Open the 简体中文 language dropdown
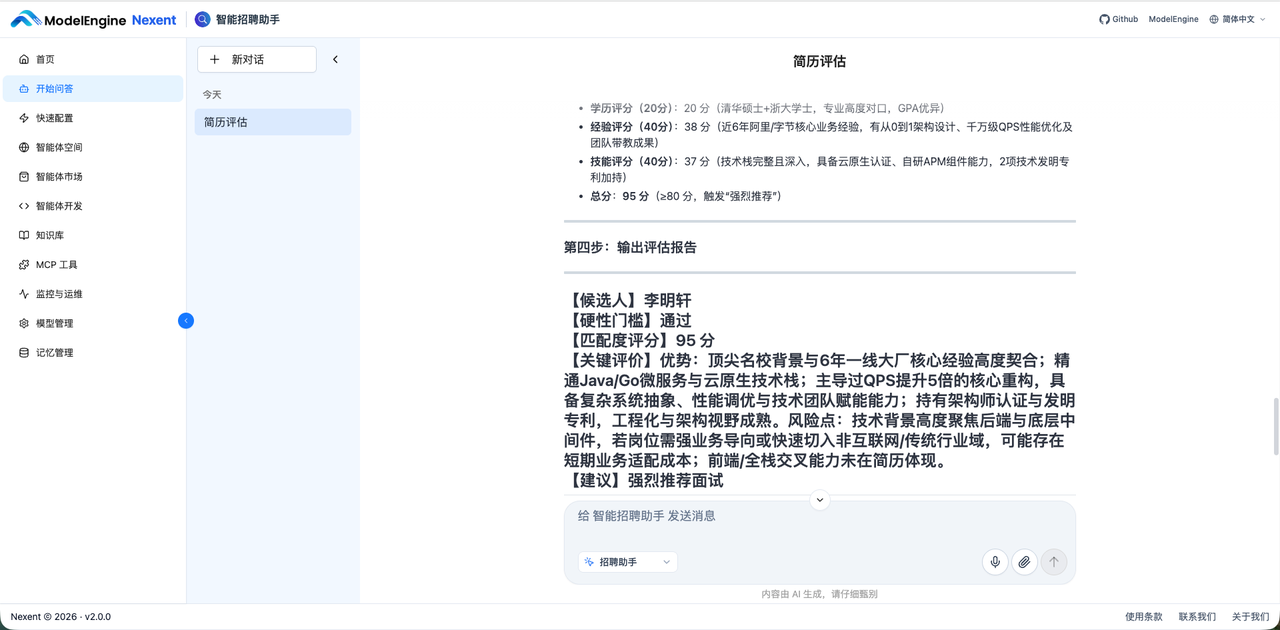Viewport: 1280px width, 630px height. (x=1236, y=18)
